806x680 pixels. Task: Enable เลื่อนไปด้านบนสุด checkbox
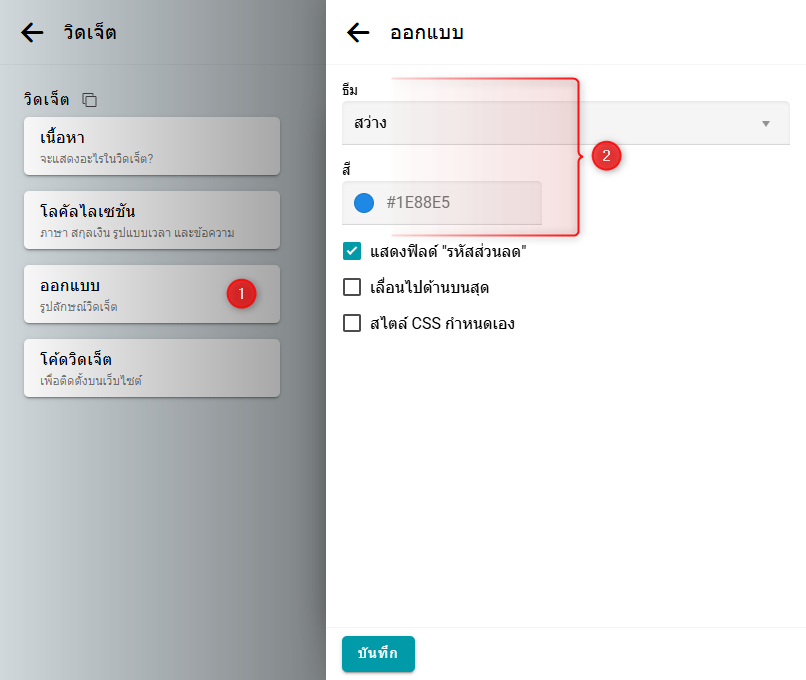[352, 288]
